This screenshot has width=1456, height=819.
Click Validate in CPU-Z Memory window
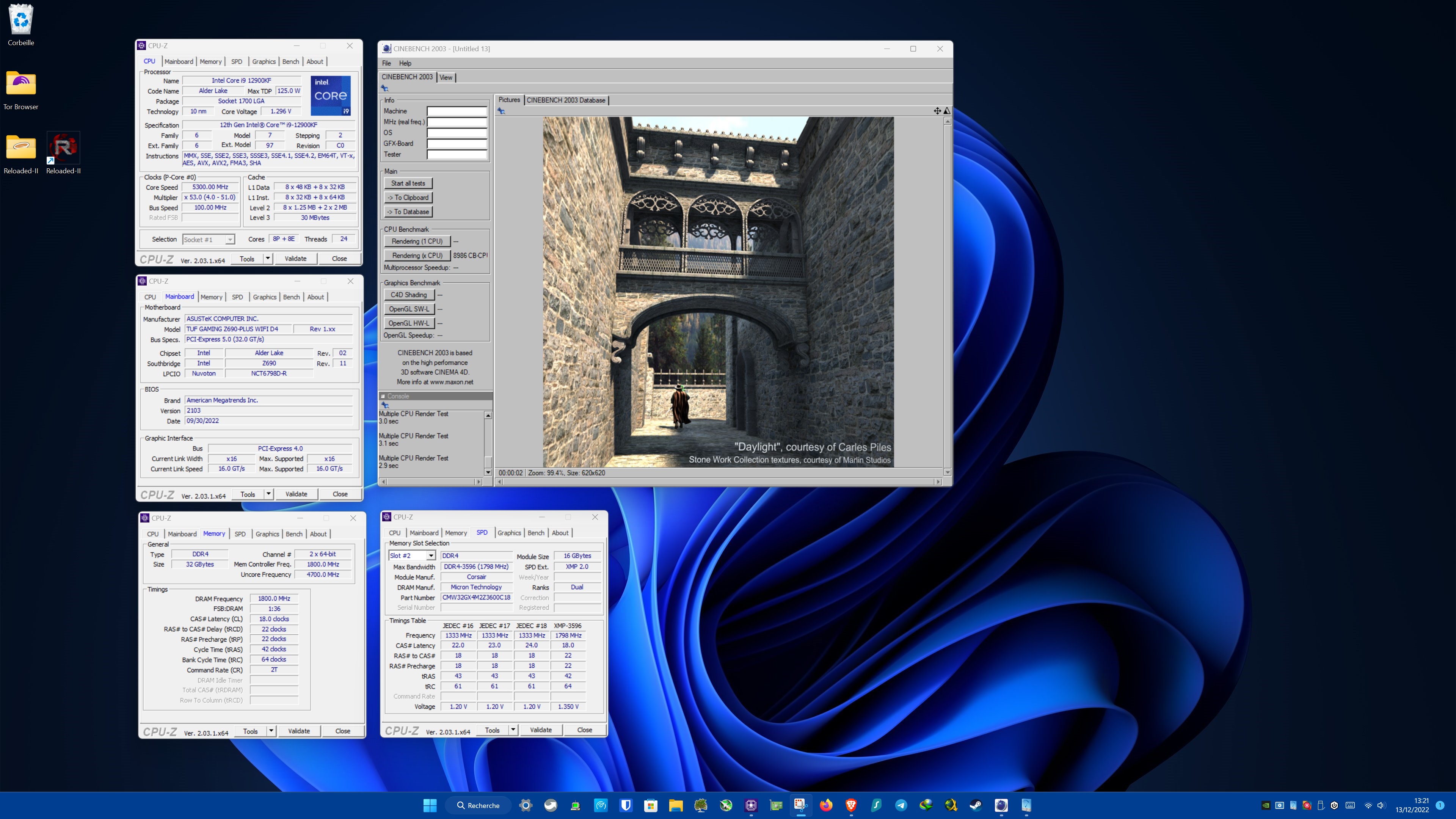(x=299, y=731)
